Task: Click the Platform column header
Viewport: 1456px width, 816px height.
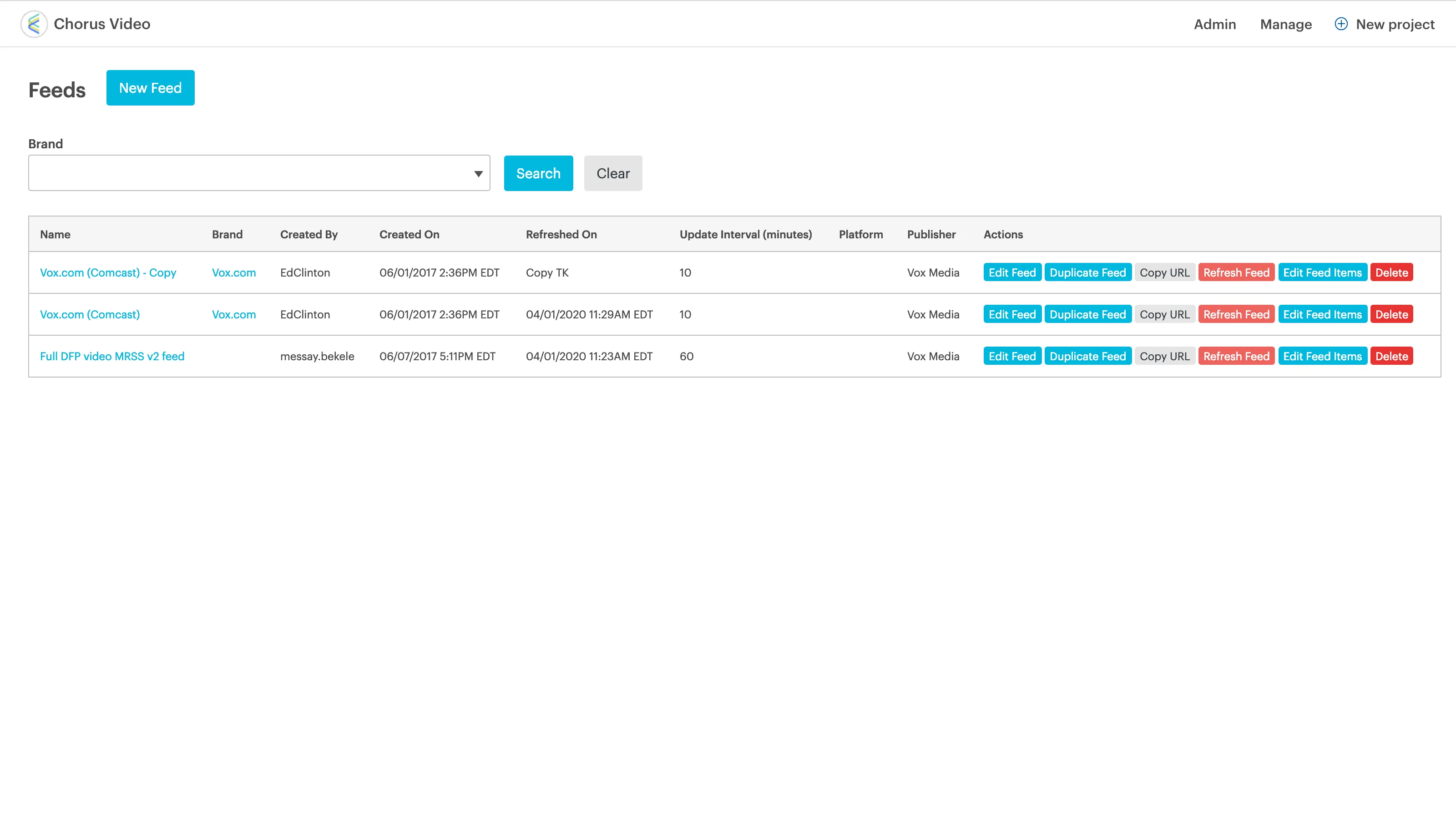Action: click(860, 234)
